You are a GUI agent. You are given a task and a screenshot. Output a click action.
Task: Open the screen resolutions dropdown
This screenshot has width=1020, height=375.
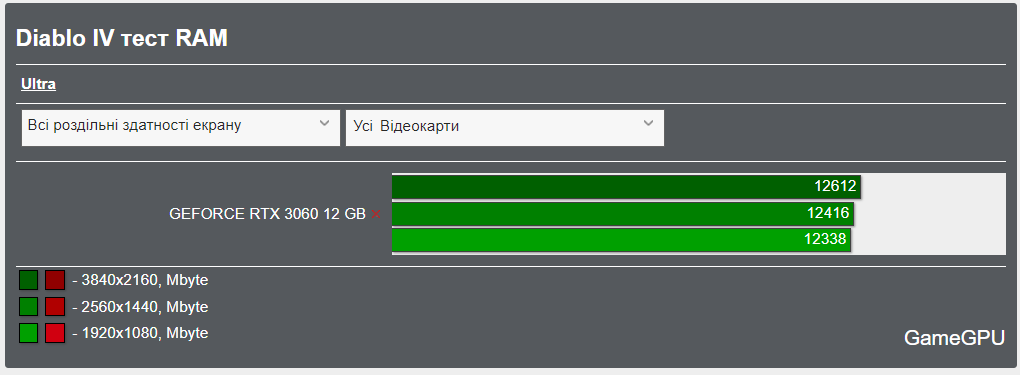point(181,128)
